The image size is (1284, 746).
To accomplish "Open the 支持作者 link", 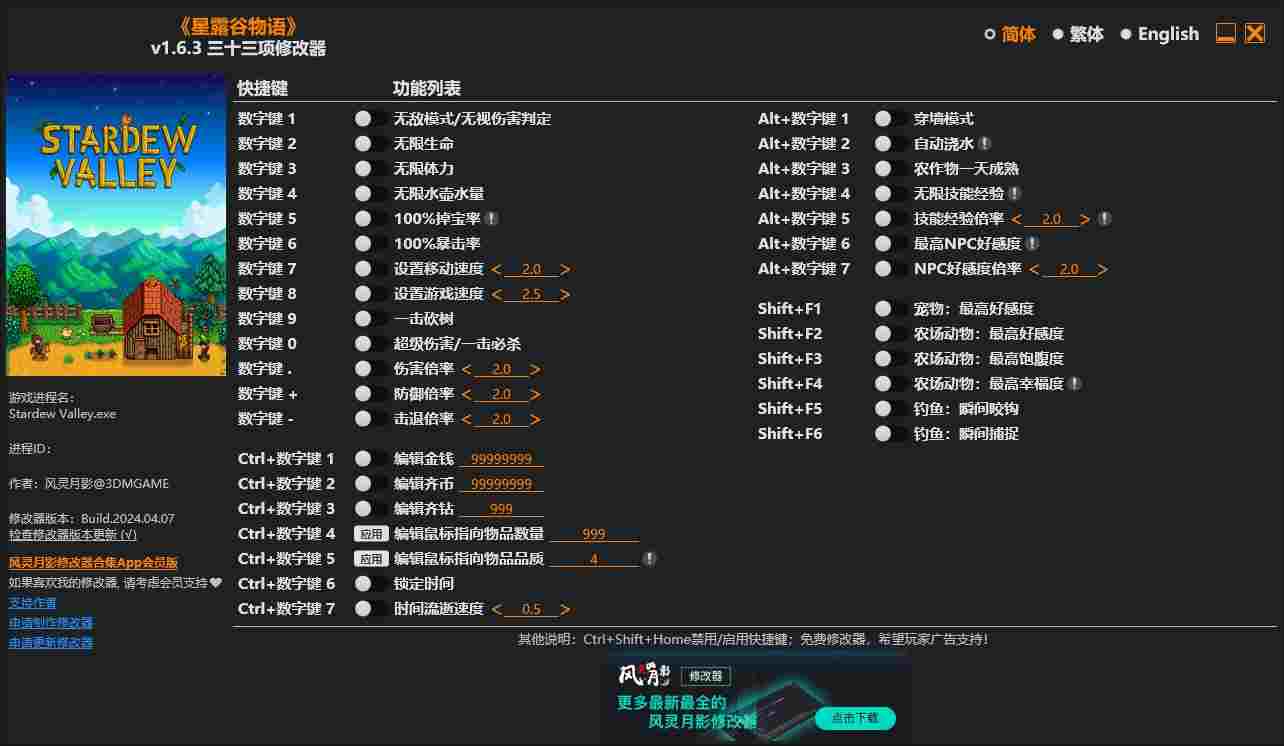I will [33, 603].
